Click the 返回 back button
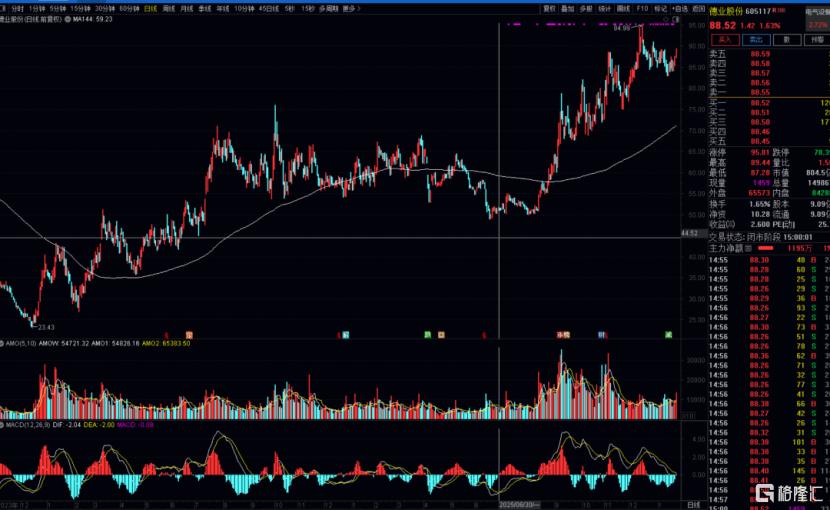Image resolution: width=830 pixels, height=510 pixels. (x=699, y=9)
